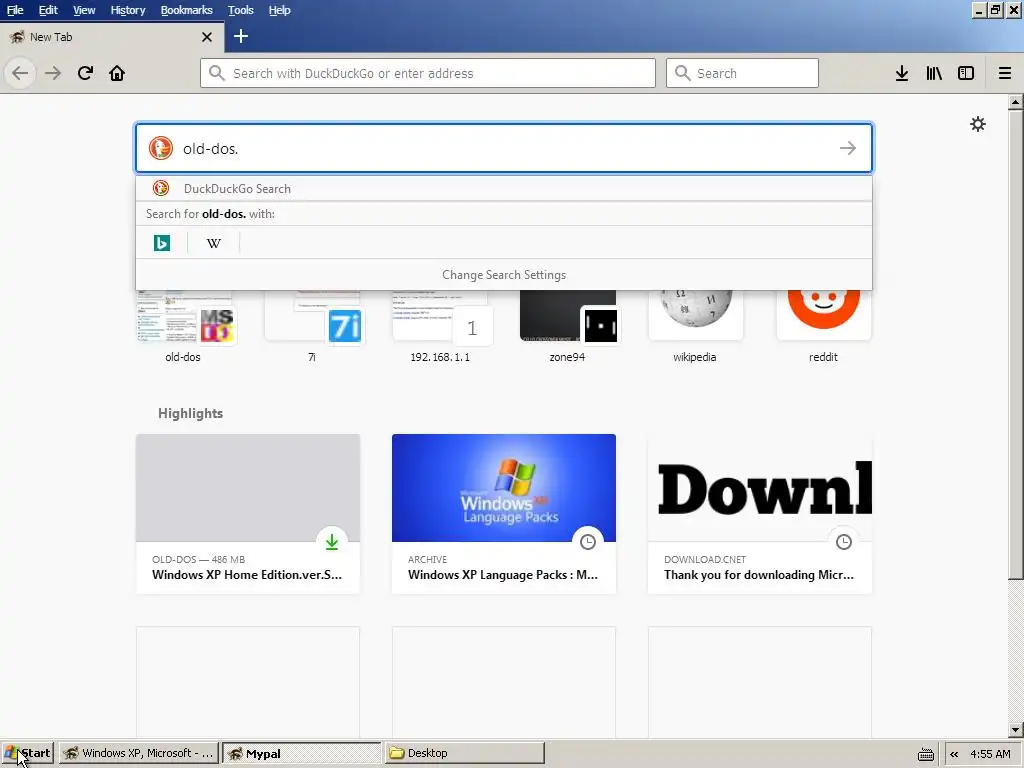The height and width of the screenshot is (768, 1024).
Task: Click the forward navigation arrow
Action: [53, 73]
